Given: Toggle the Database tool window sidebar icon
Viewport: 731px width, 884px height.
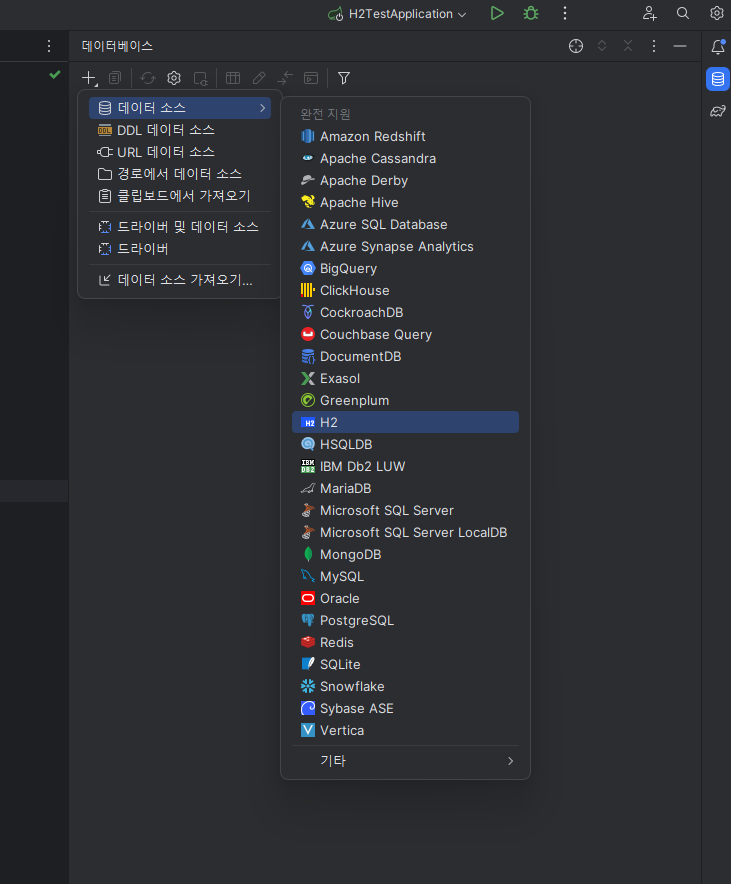Looking at the screenshot, I should coord(717,79).
